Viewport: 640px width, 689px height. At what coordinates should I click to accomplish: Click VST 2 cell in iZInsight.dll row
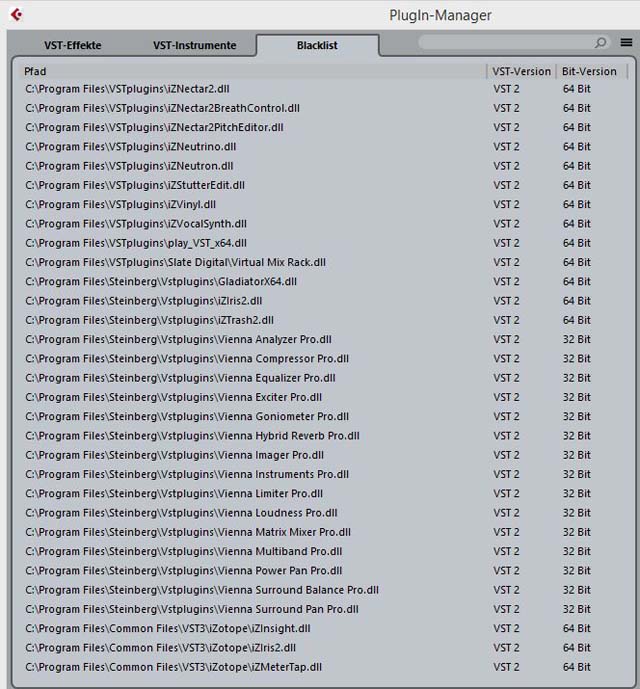click(506, 629)
